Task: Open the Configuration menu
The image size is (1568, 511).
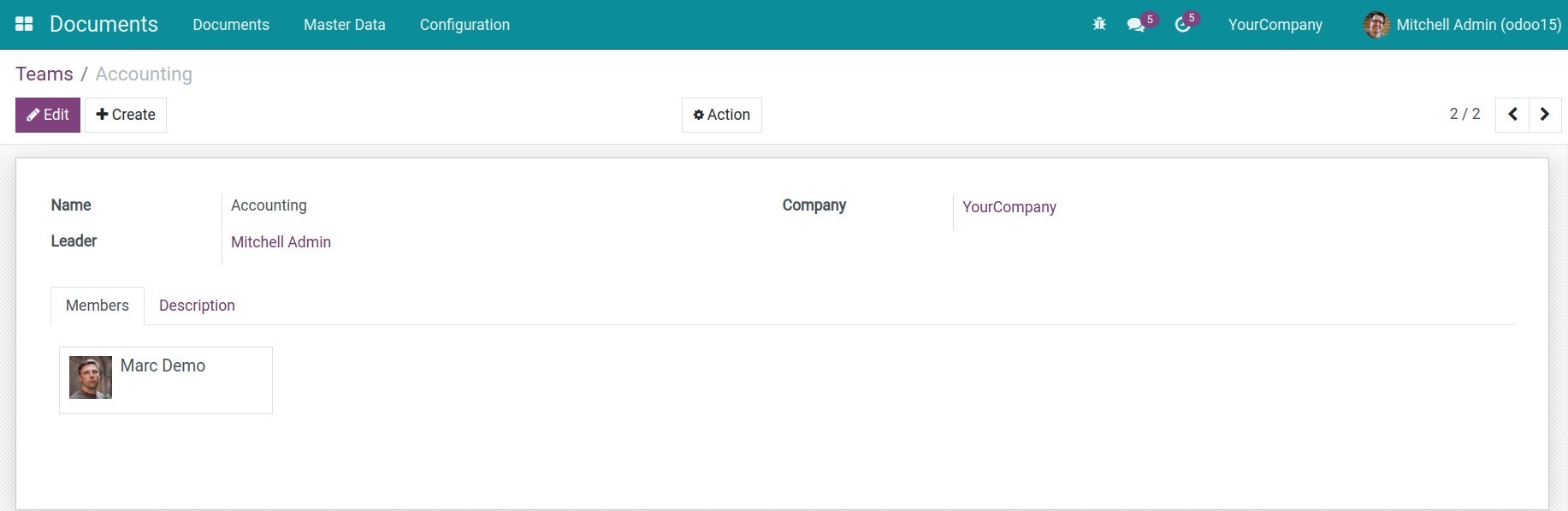Action: tap(464, 25)
